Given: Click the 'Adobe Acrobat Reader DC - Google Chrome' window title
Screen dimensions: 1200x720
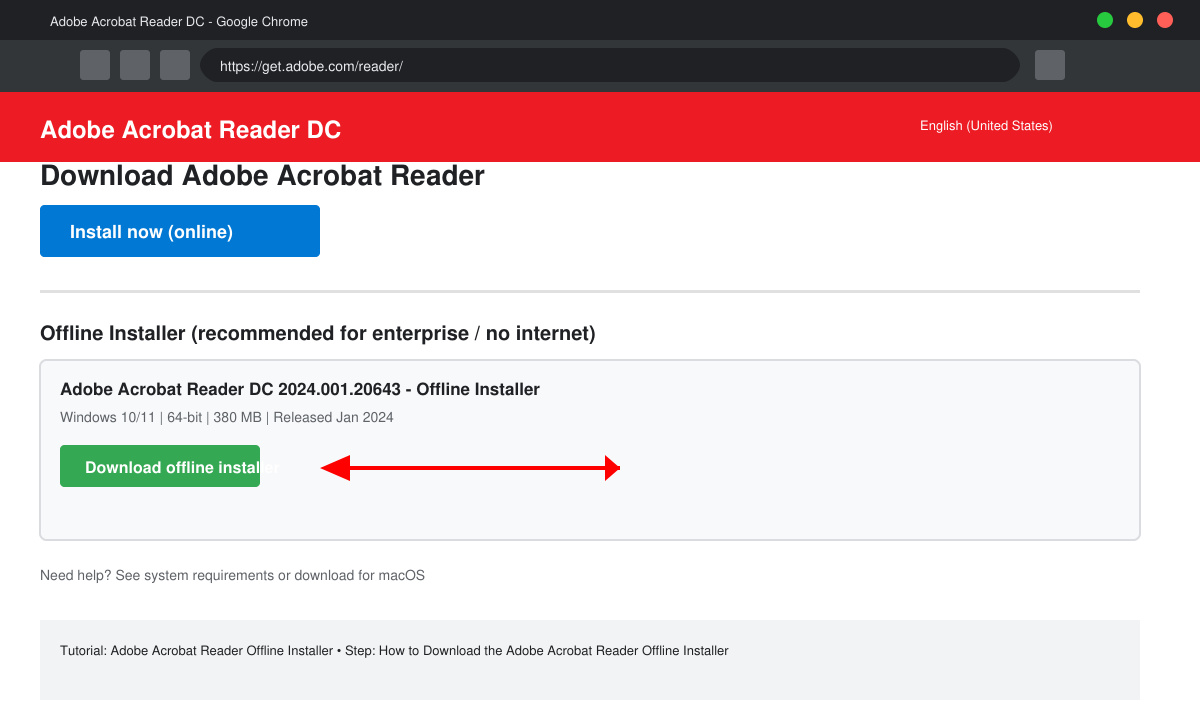Looking at the screenshot, I should (179, 21).
